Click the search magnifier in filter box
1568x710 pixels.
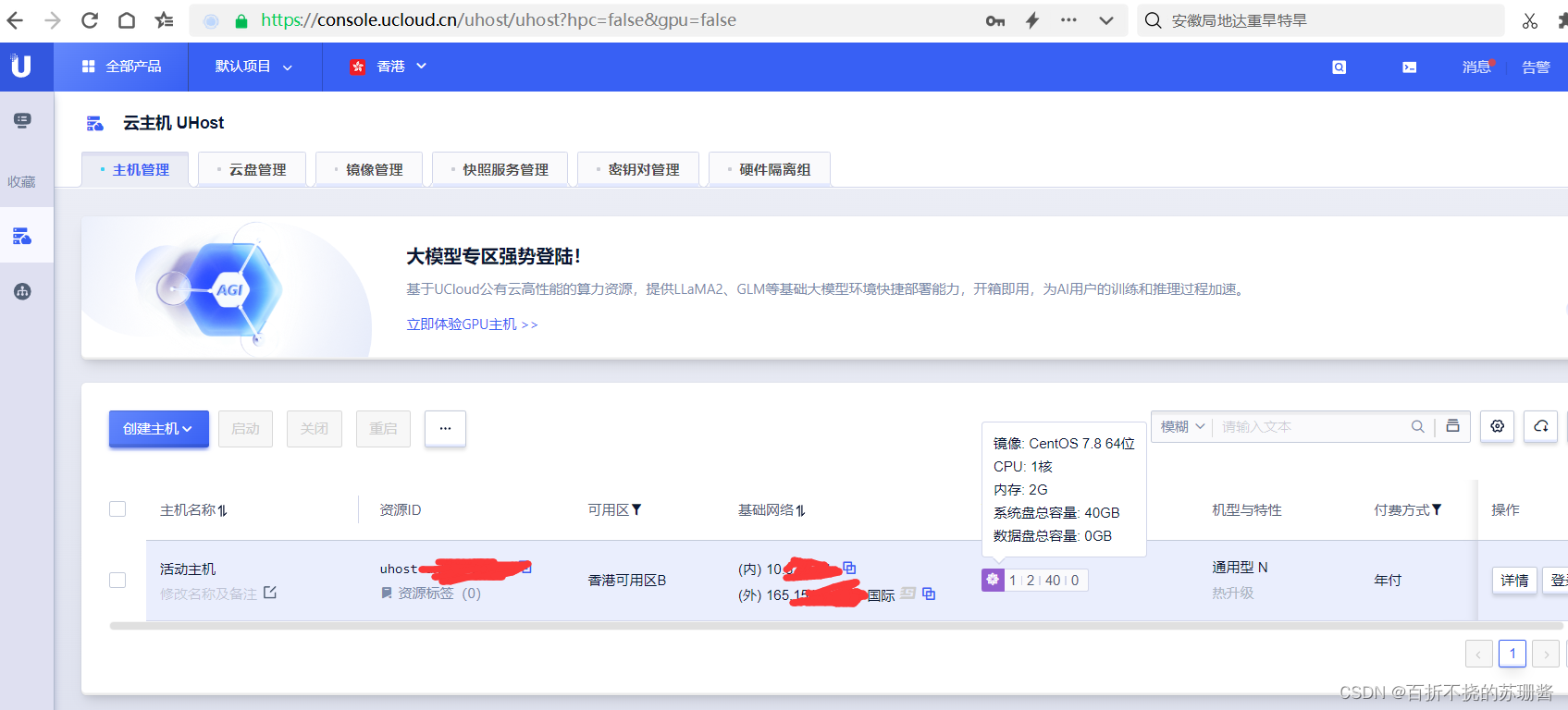tap(1417, 426)
